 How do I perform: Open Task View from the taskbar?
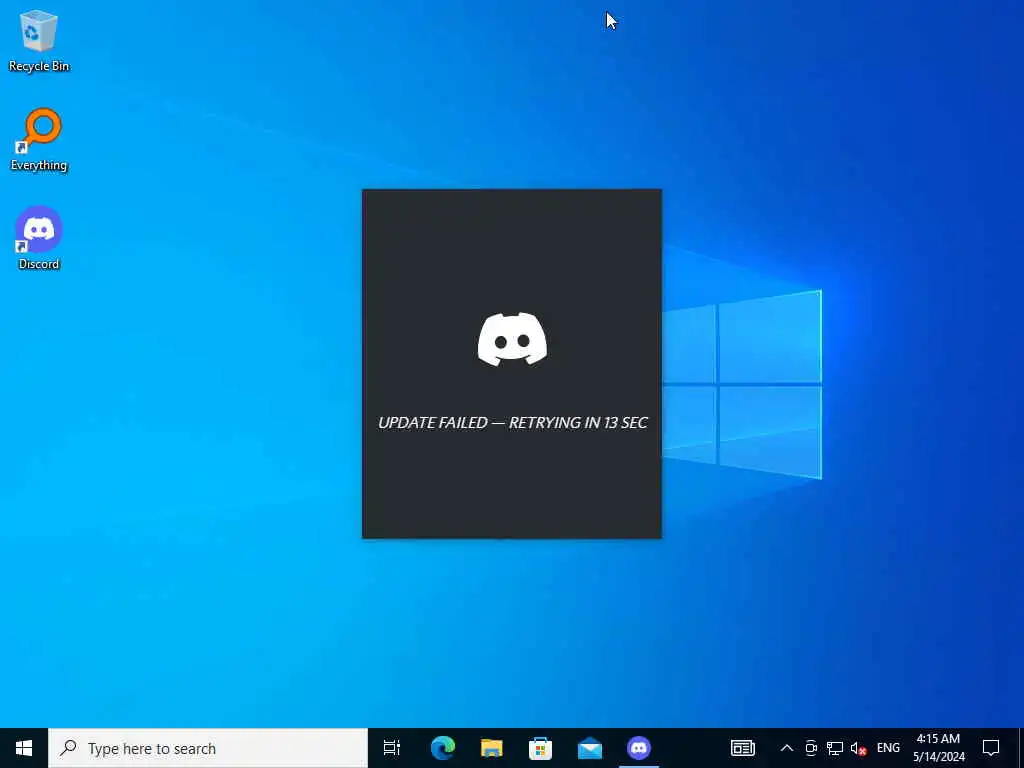(x=392, y=748)
